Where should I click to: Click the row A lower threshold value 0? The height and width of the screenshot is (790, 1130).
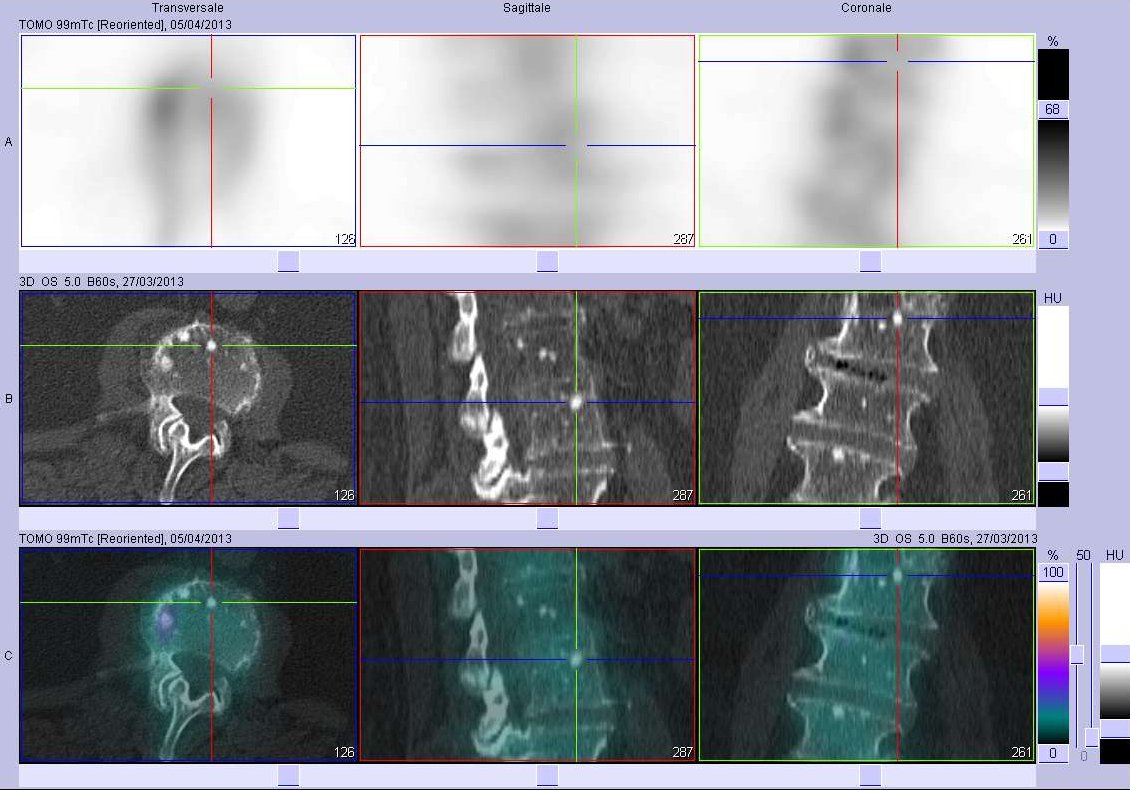pos(1053,239)
